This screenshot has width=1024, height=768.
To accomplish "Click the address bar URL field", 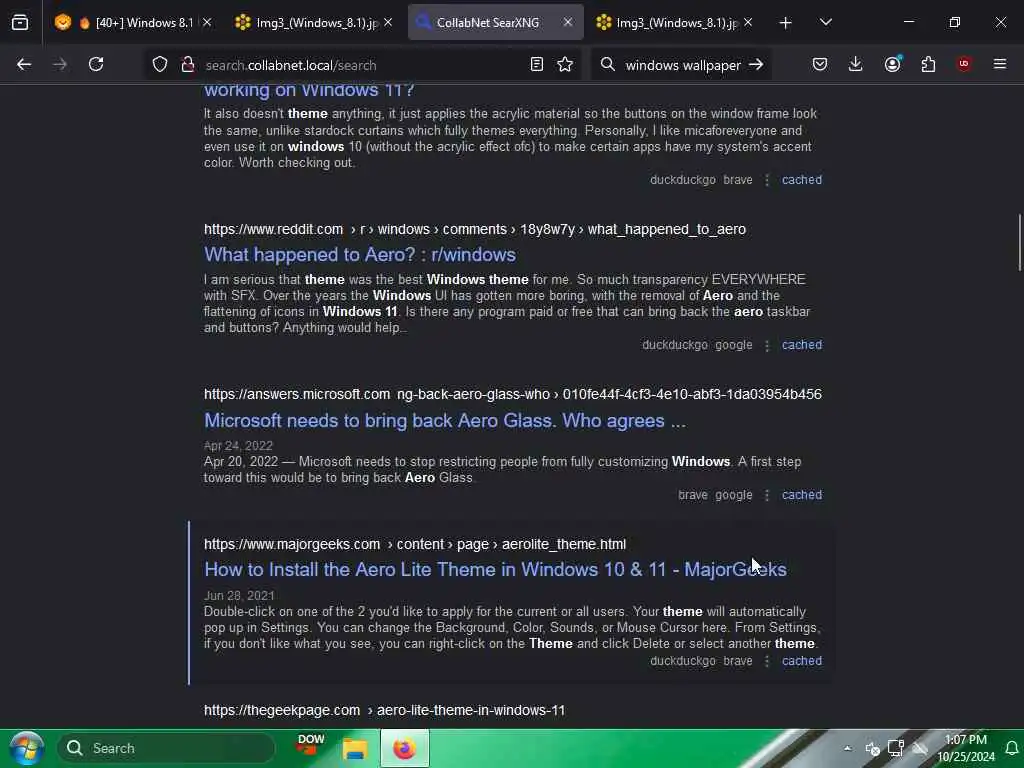I will pyautogui.click(x=362, y=65).
